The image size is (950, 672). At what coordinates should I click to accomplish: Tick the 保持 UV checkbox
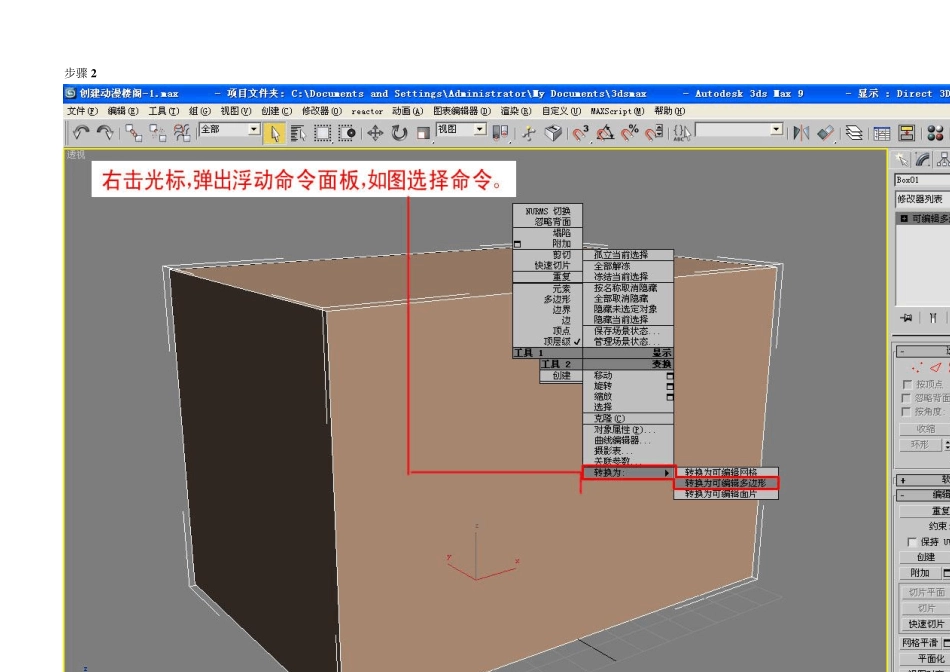[912, 542]
